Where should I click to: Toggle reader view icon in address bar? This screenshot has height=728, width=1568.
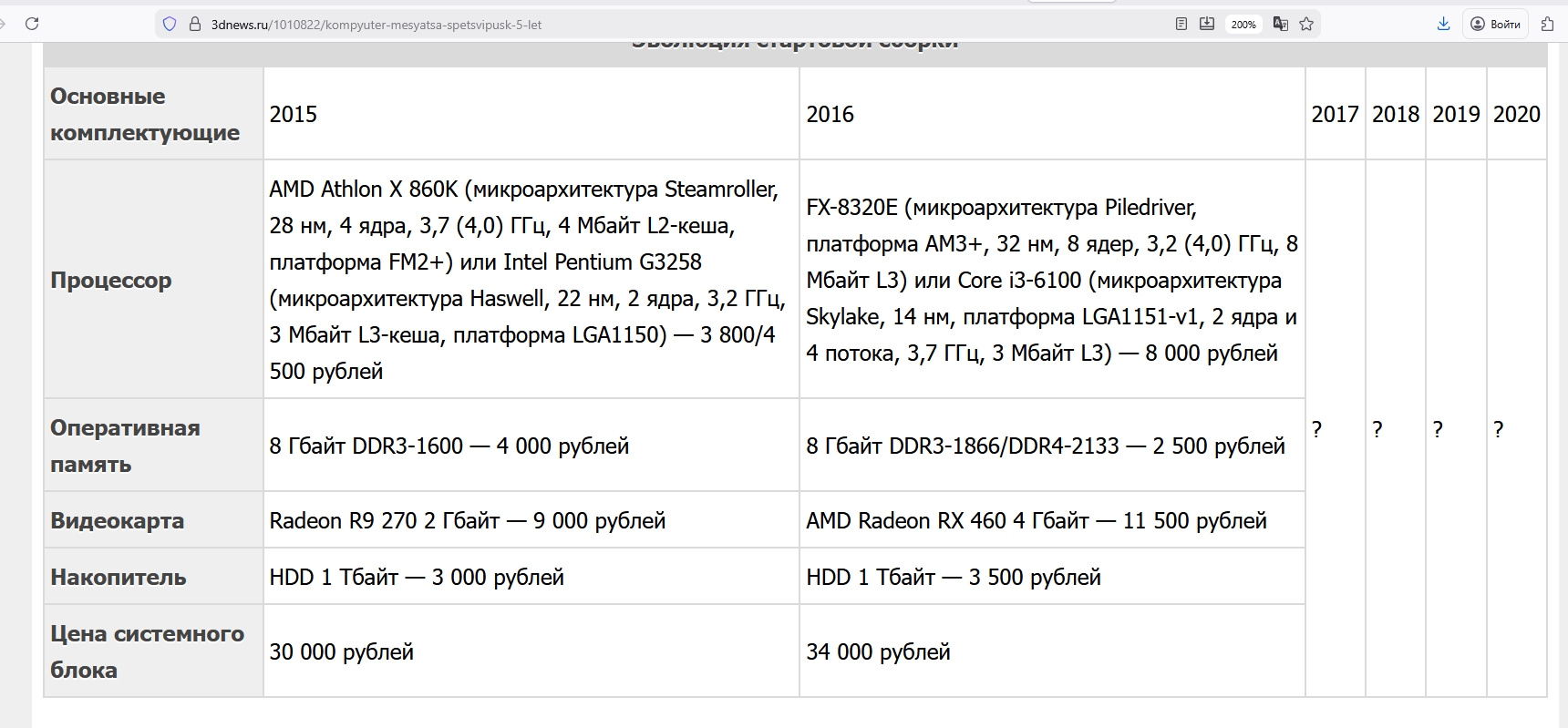point(1181,25)
